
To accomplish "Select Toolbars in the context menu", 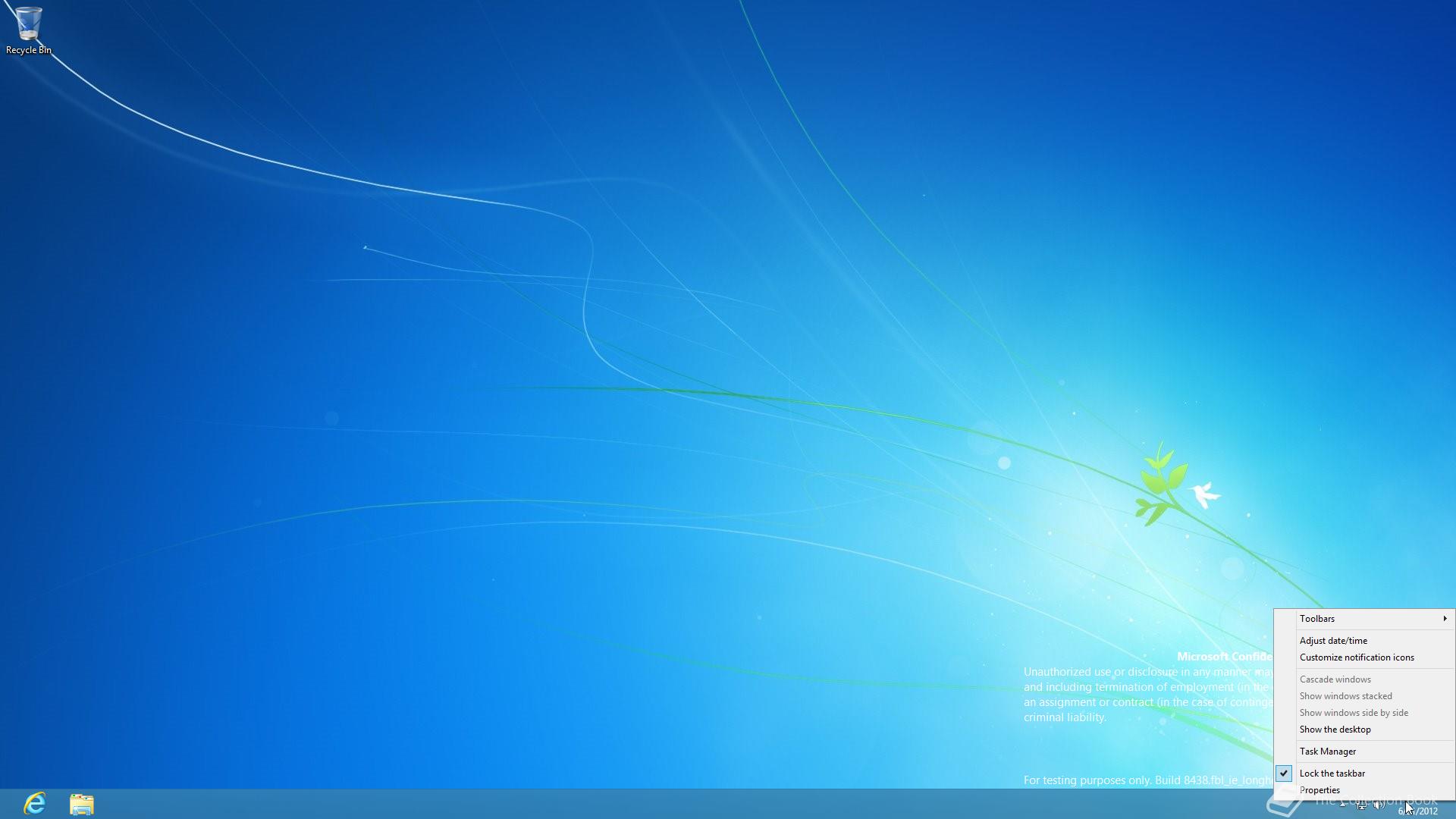I will (x=1317, y=619).
